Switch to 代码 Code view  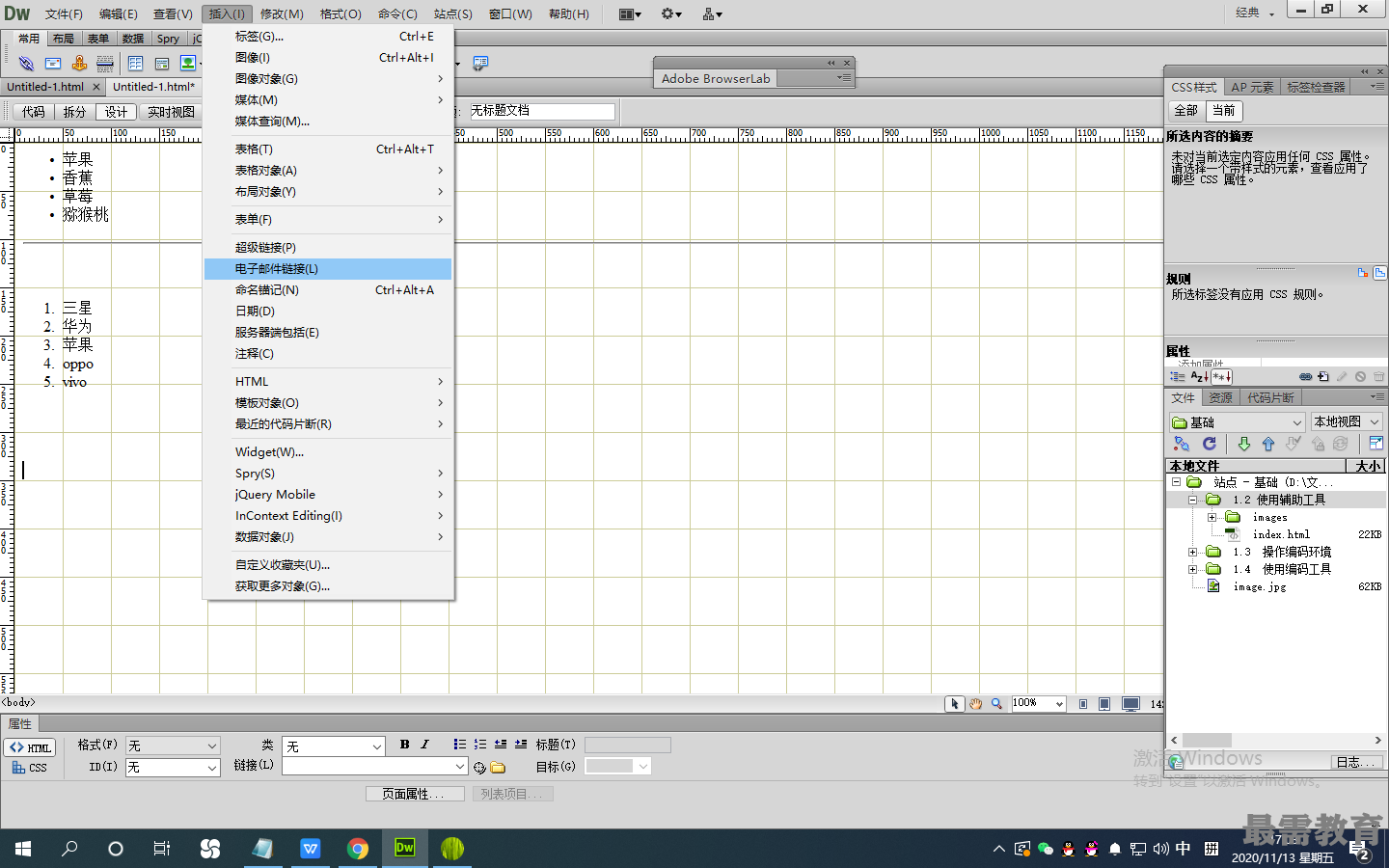pyautogui.click(x=34, y=112)
